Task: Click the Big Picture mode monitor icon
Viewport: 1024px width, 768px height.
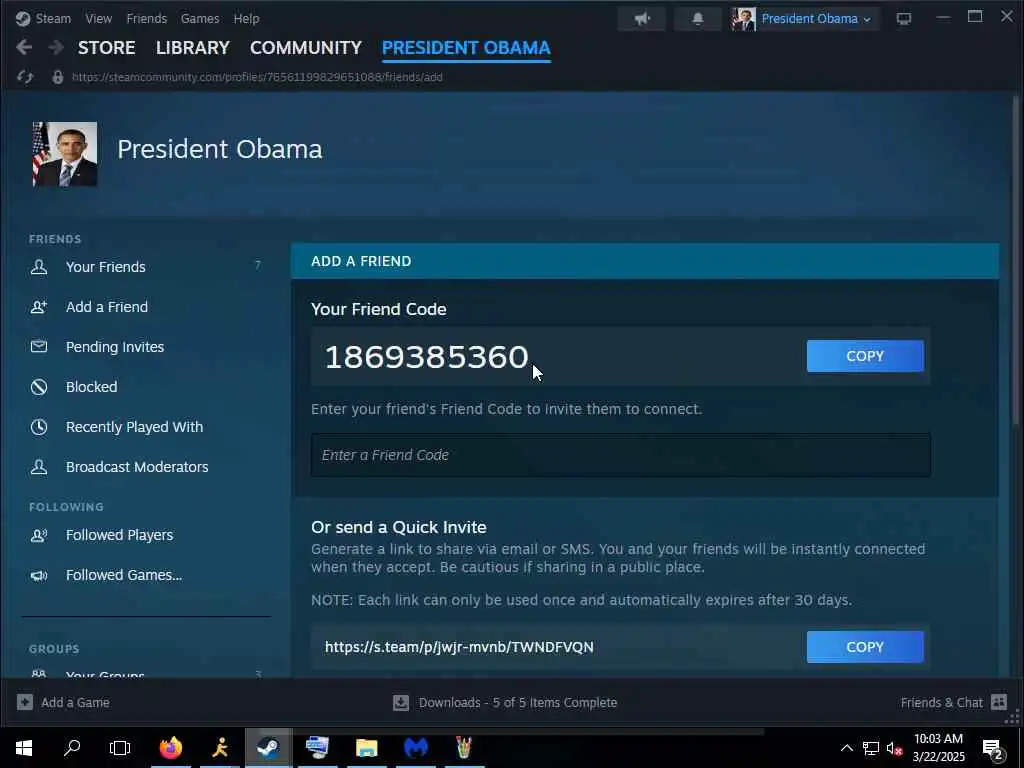Action: click(x=904, y=18)
